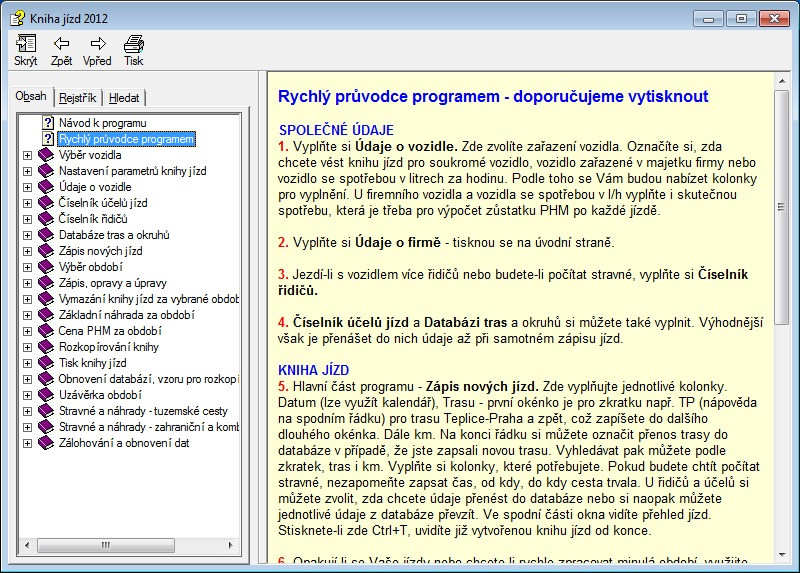Close the Kniha jízd 2012 help window
This screenshot has height=573, width=800.
click(x=774, y=19)
